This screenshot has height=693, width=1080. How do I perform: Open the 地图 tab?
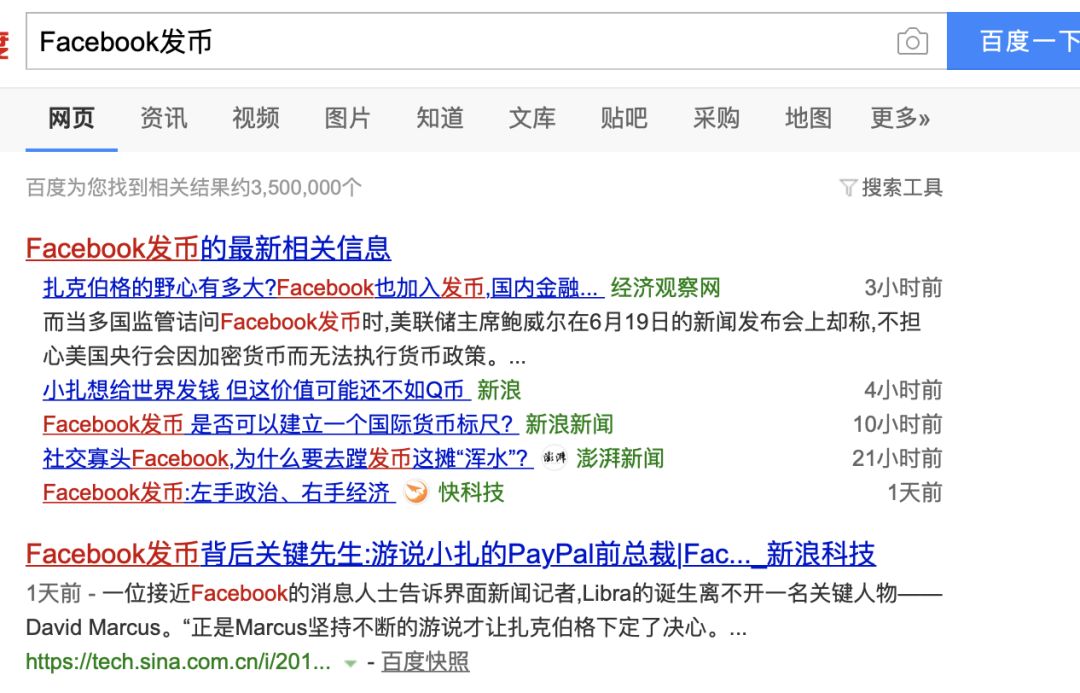pyautogui.click(x=808, y=118)
